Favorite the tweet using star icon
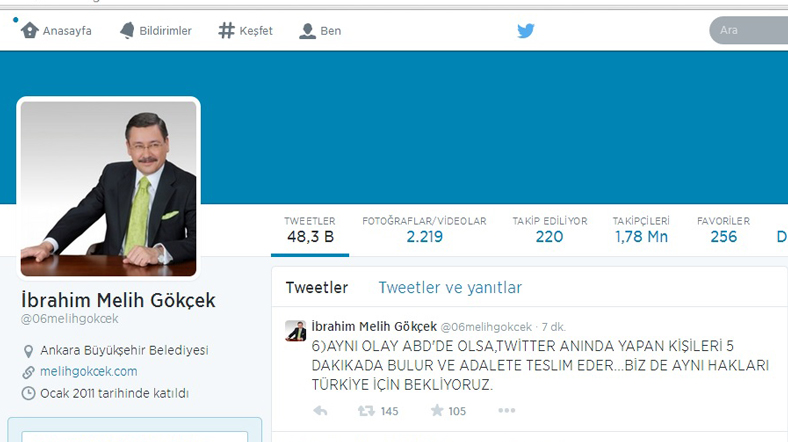Screen dimensions: 788x442 pyautogui.click(x=437, y=410)
